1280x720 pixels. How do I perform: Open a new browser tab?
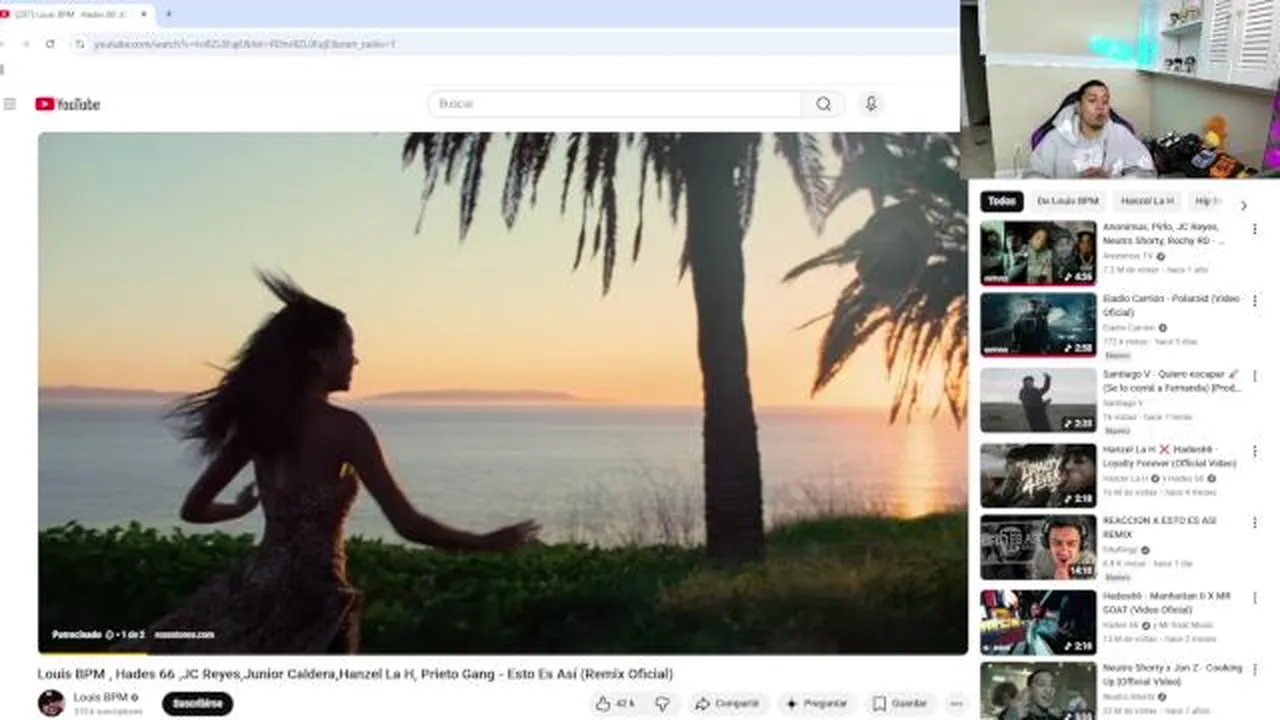(x=168, y=14)
